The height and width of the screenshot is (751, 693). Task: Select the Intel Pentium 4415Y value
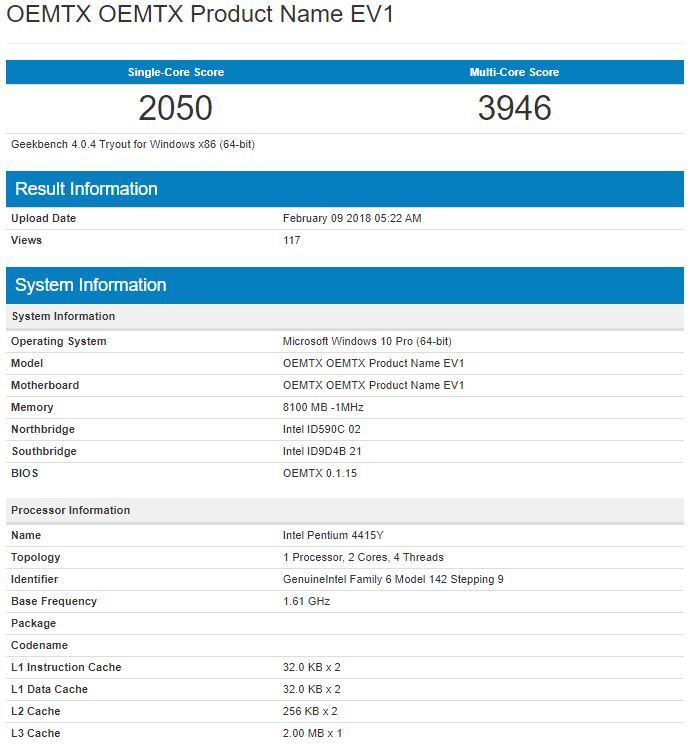tap(333, 535)
